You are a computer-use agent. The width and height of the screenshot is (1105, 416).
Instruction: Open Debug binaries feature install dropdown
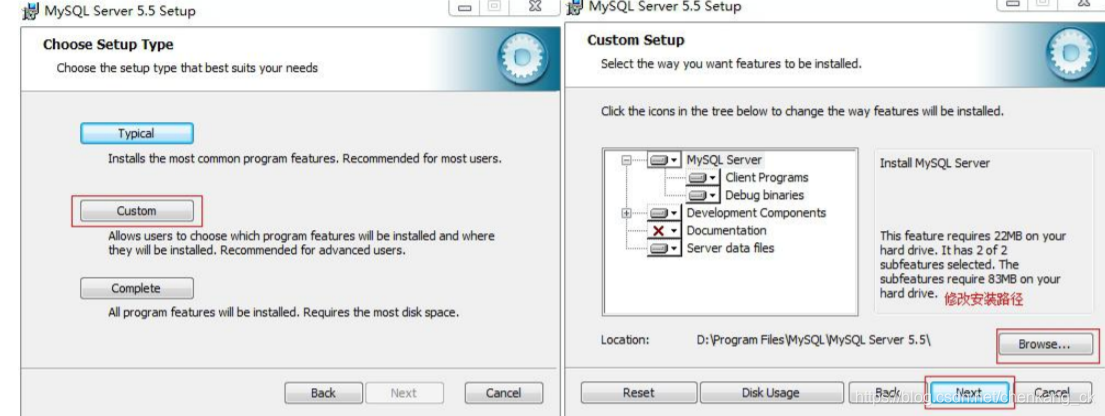tap(703, 195)
